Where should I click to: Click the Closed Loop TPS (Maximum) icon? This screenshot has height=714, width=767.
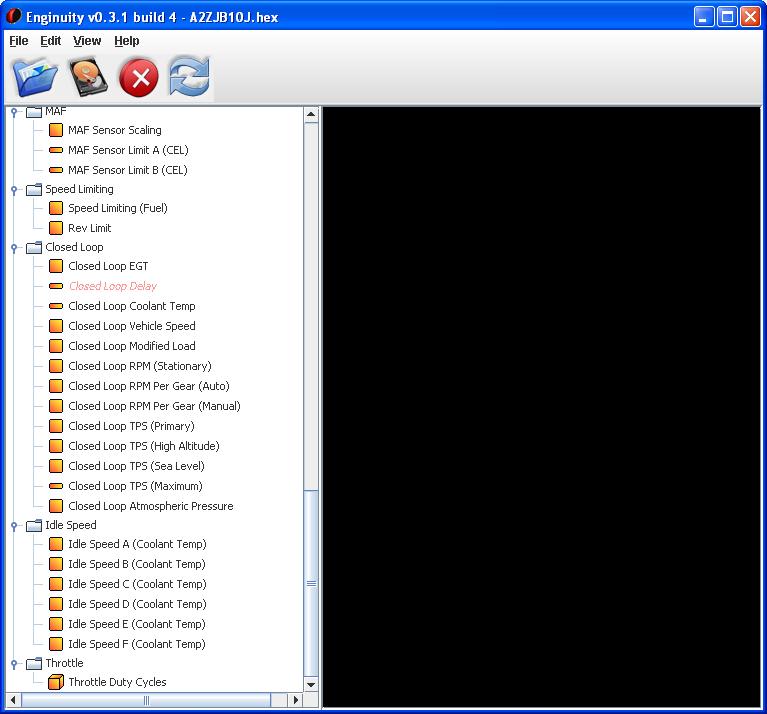pos(56,486)
